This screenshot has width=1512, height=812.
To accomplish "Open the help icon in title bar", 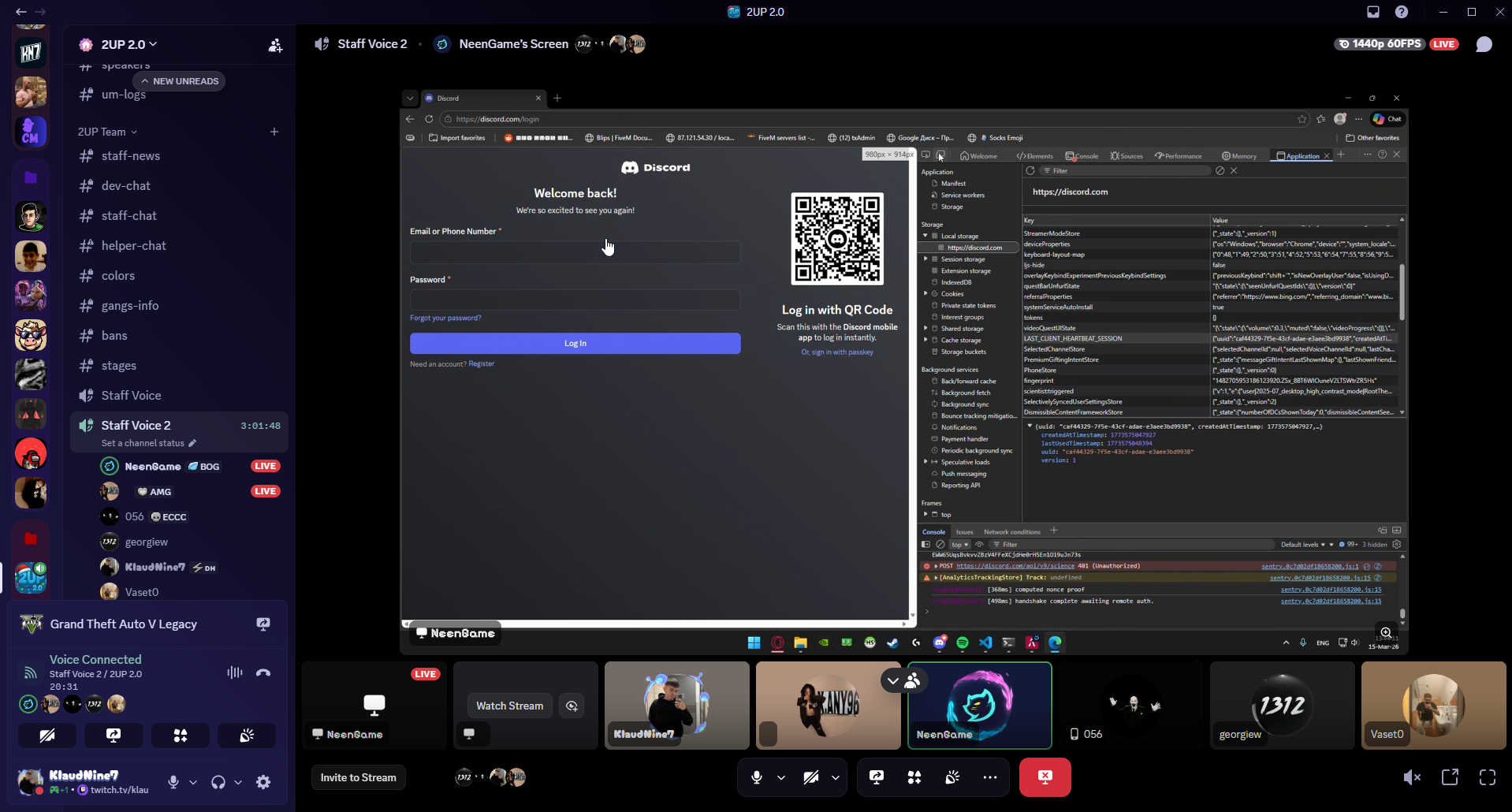I will coord(1402,12).
